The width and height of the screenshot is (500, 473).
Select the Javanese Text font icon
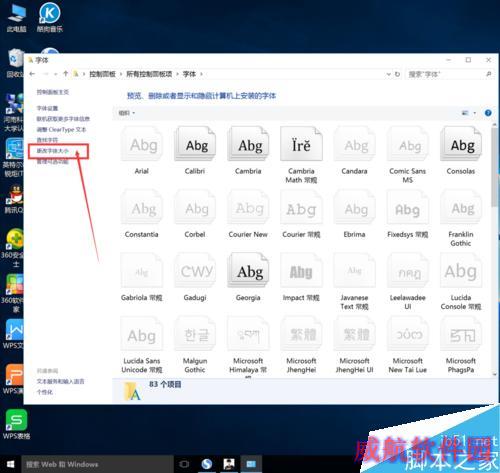point(355,271)
